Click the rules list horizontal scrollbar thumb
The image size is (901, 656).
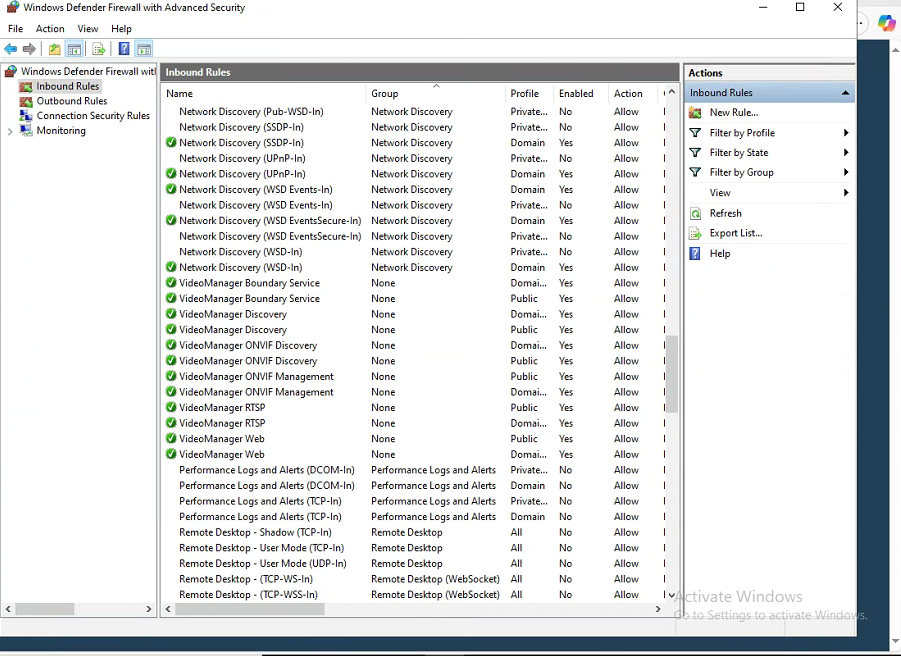point(250,609)
